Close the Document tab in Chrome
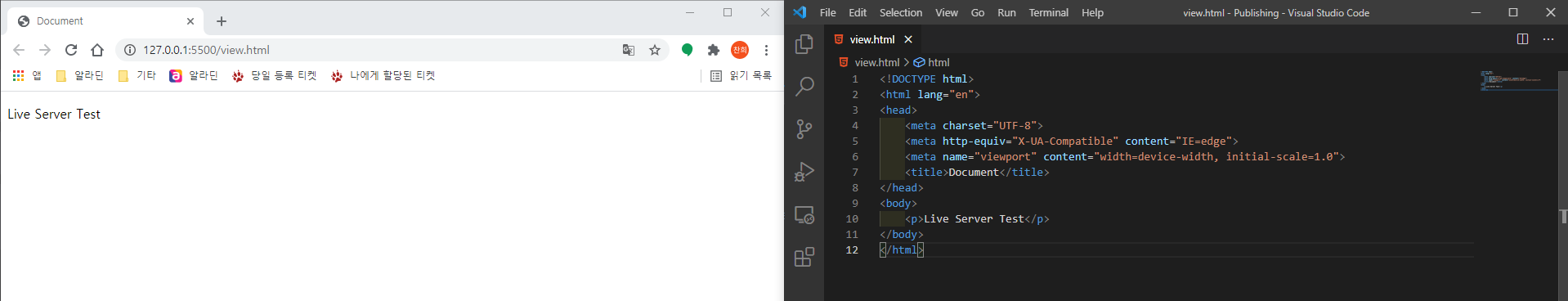The width and height of the screenshot is (1568, 301). pyautogui.click(x=190, y=21)
